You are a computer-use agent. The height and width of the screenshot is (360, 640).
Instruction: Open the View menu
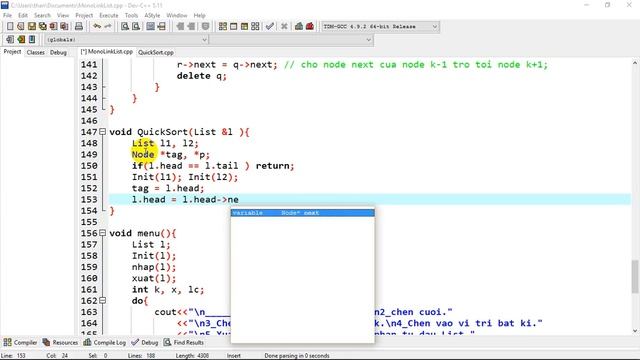tap(63, 15)
